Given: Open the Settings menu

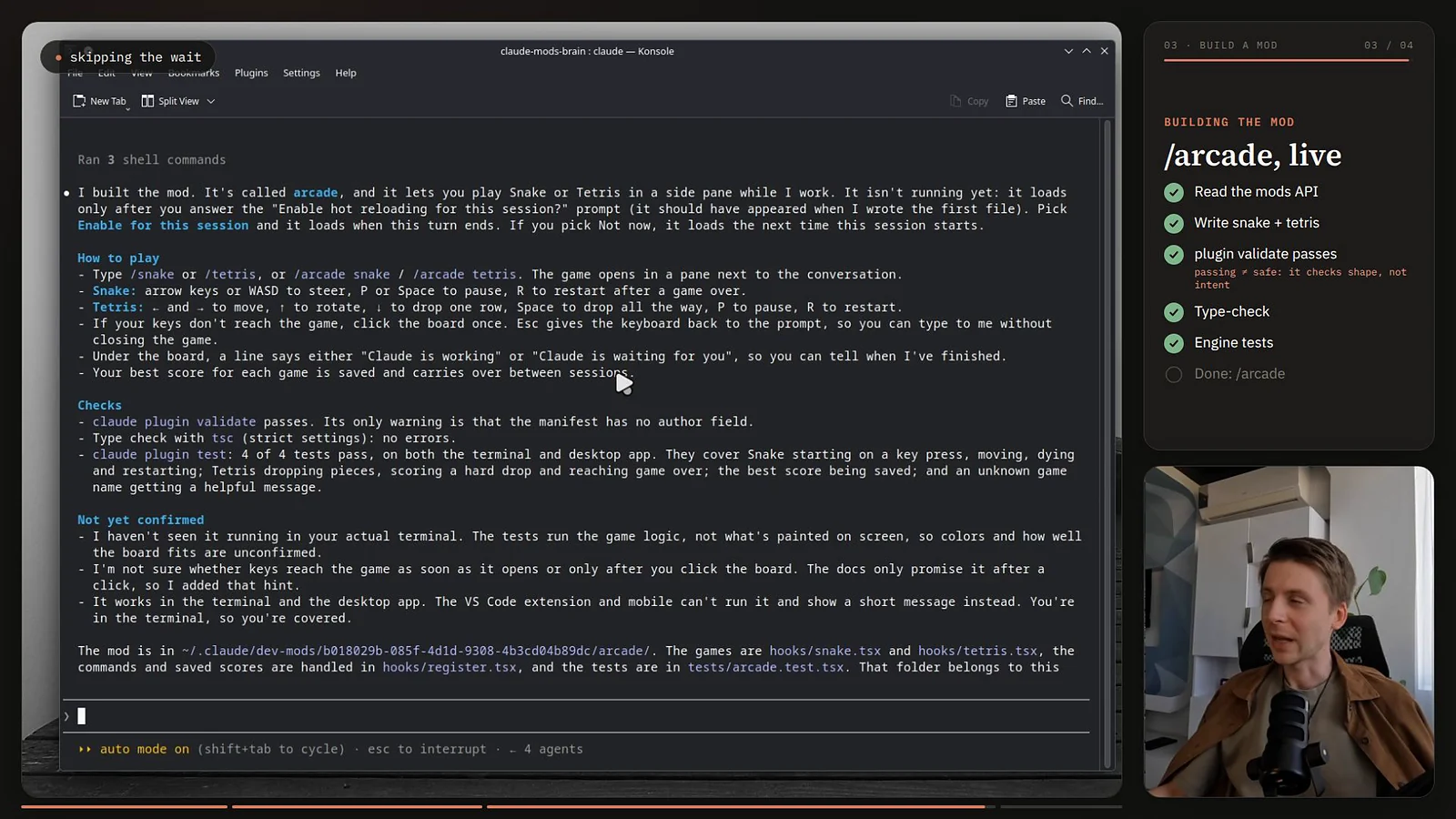Looking at the screenshot, I should pyautogui.click(x=301, y=73).
